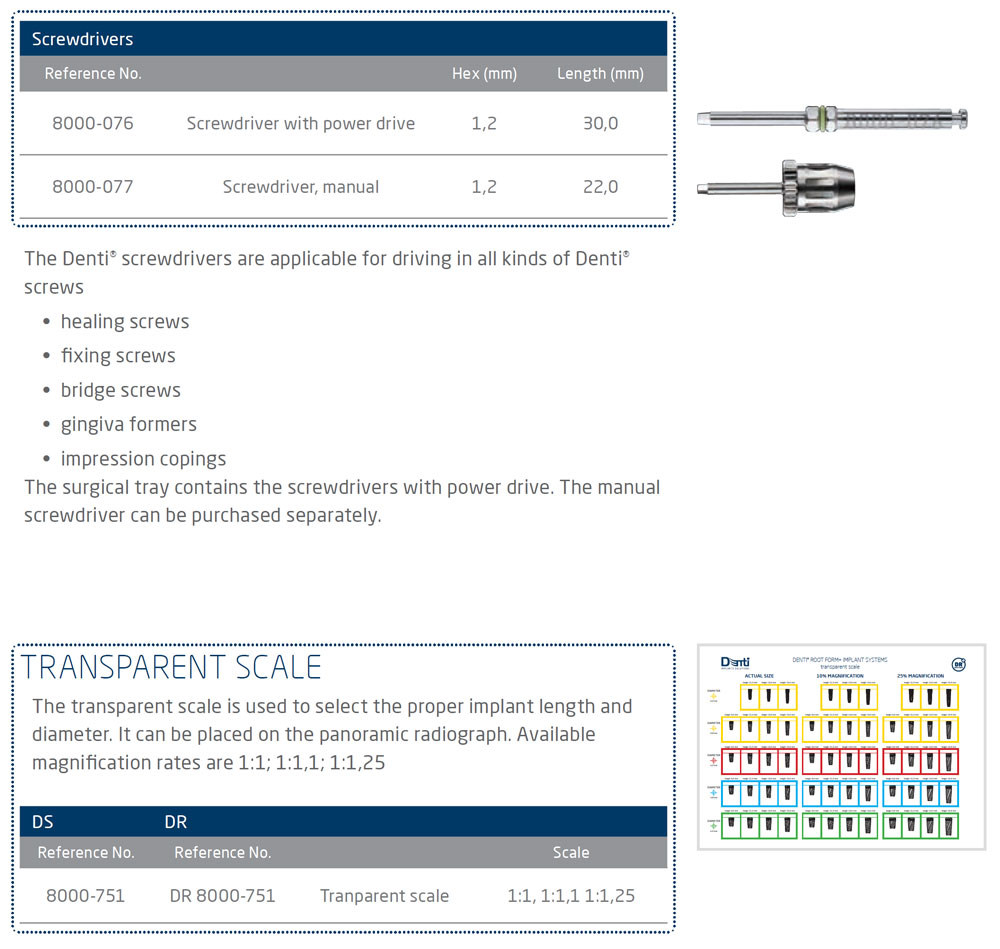Select the DS column header
The image size is (1000, 949).
point(43,821)
